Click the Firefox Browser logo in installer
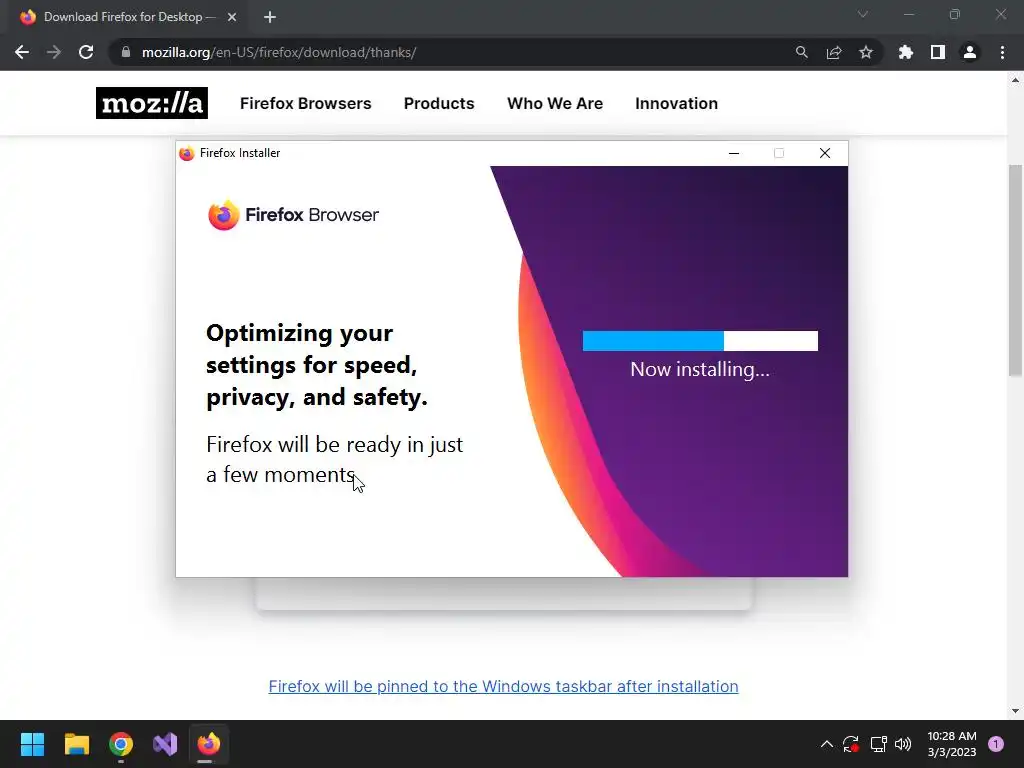The image size is (1024, 768). point(293,215)
